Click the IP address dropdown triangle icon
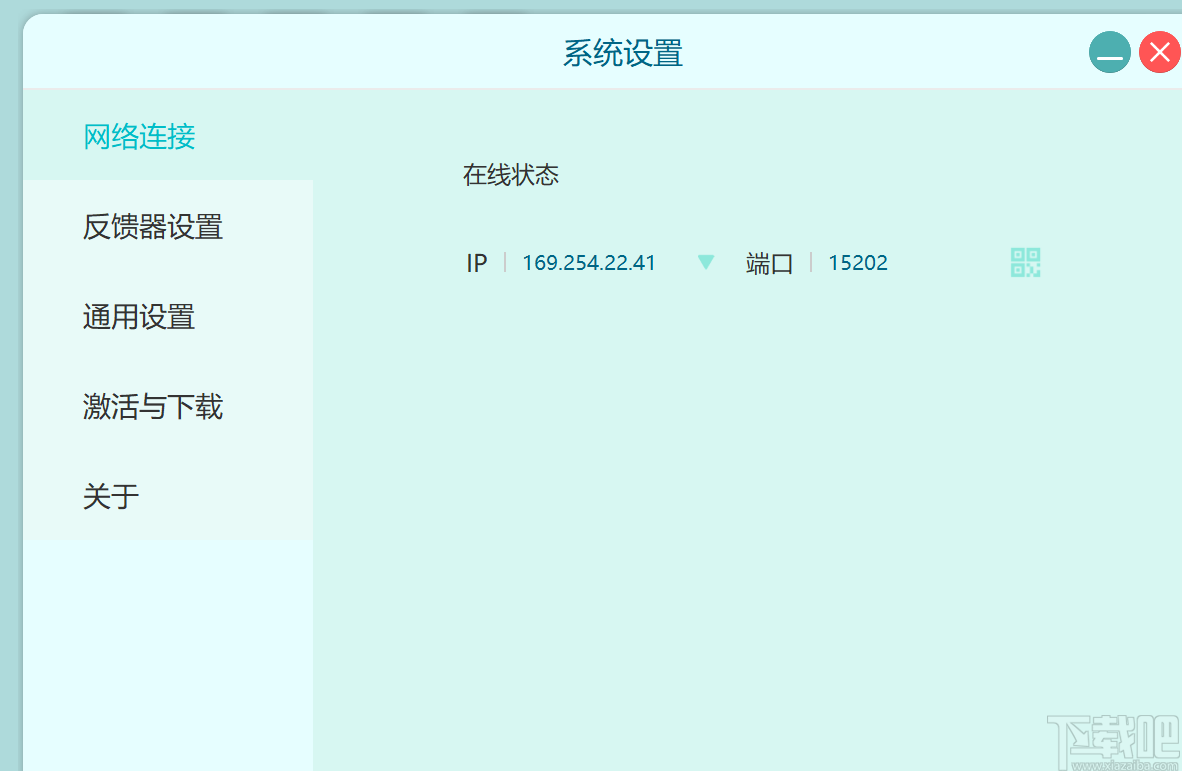1182x771 pixels. (x=706, y=262)
